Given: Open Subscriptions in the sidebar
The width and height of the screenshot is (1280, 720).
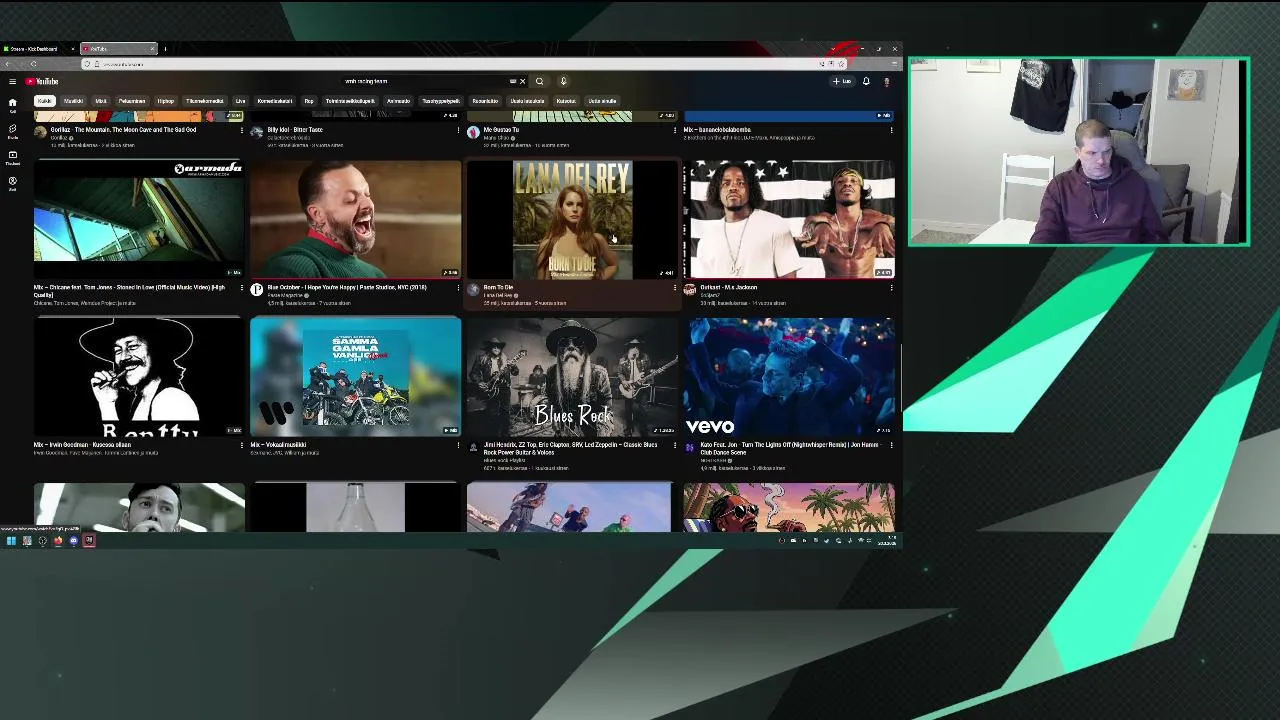Looking at the screenshot, I should 13,157.
